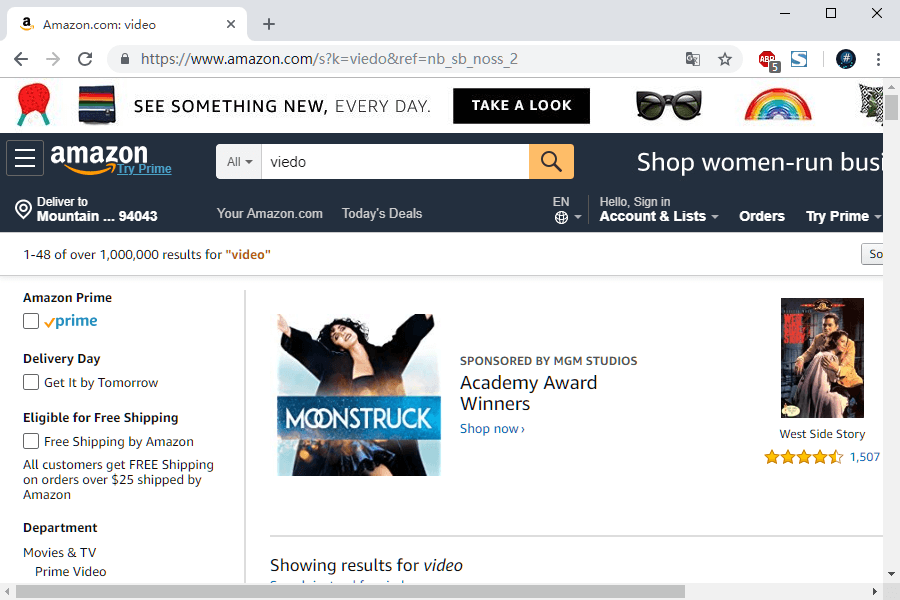Image resolution: width=900 pixels, height=600 pixels.
Task: Click the scroll down arrow
Action: 891,574
